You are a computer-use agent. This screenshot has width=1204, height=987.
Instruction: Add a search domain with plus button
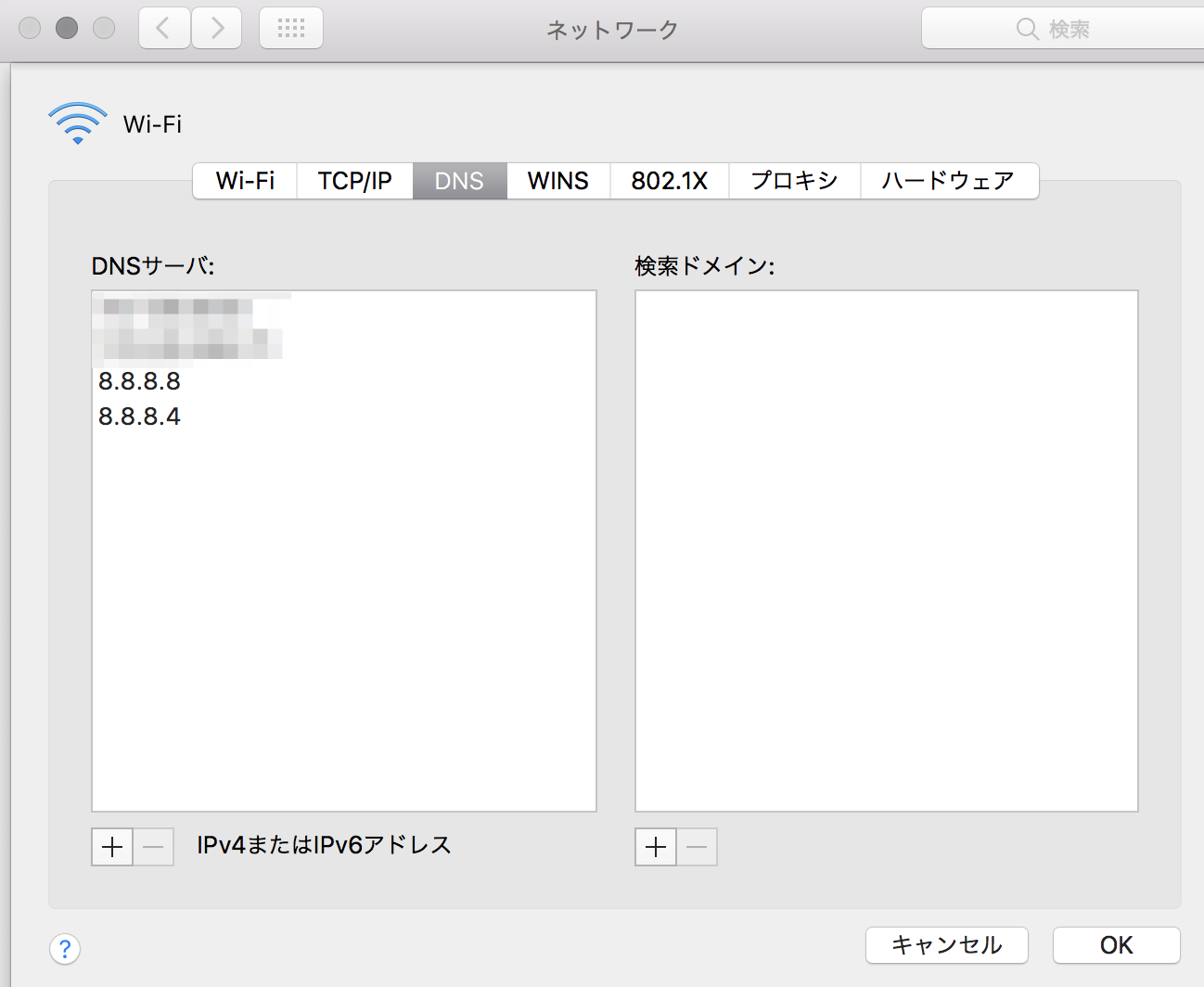(x=656, y=847)
